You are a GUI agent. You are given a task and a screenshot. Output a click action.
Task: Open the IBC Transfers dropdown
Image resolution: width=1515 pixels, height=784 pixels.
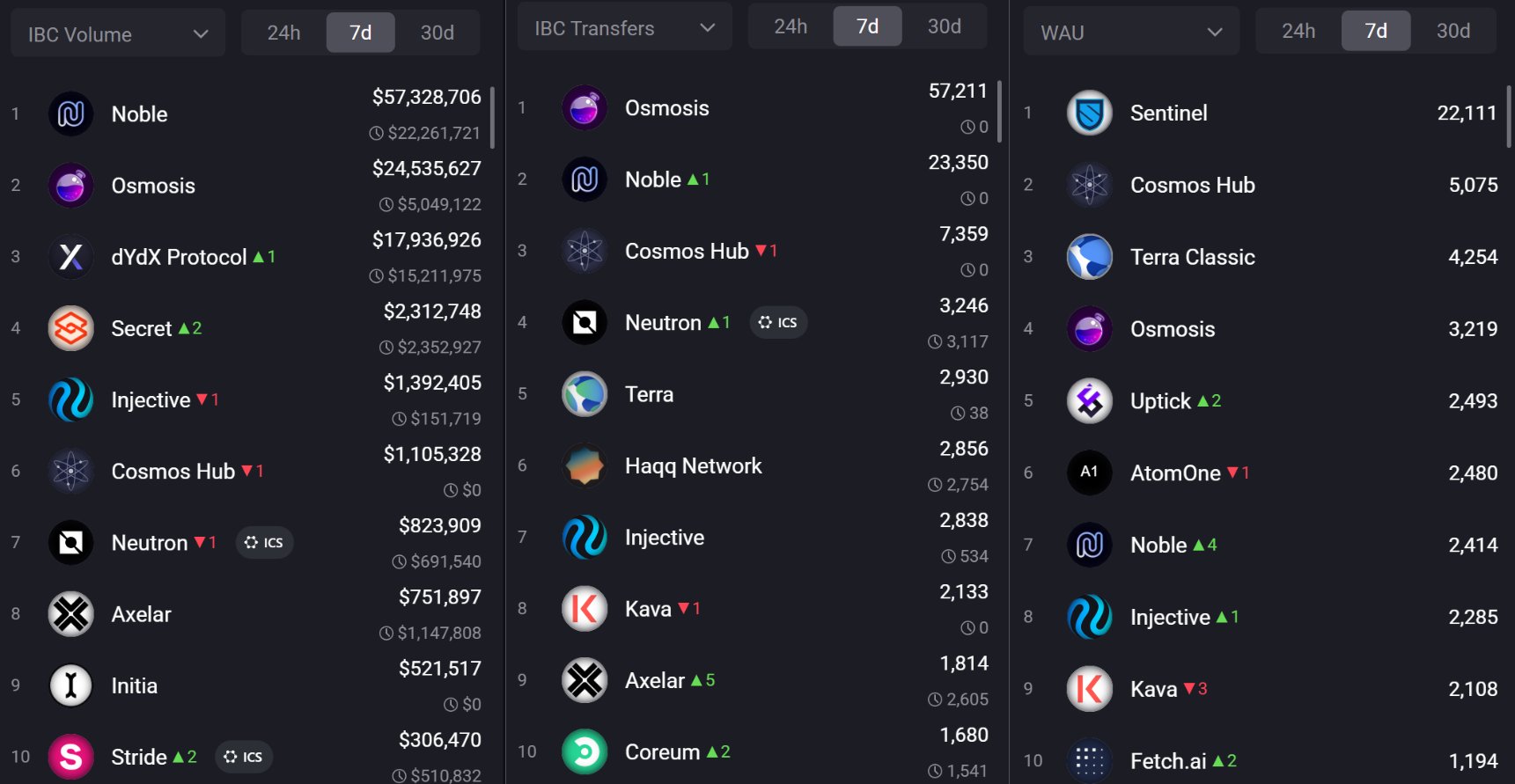624,28
